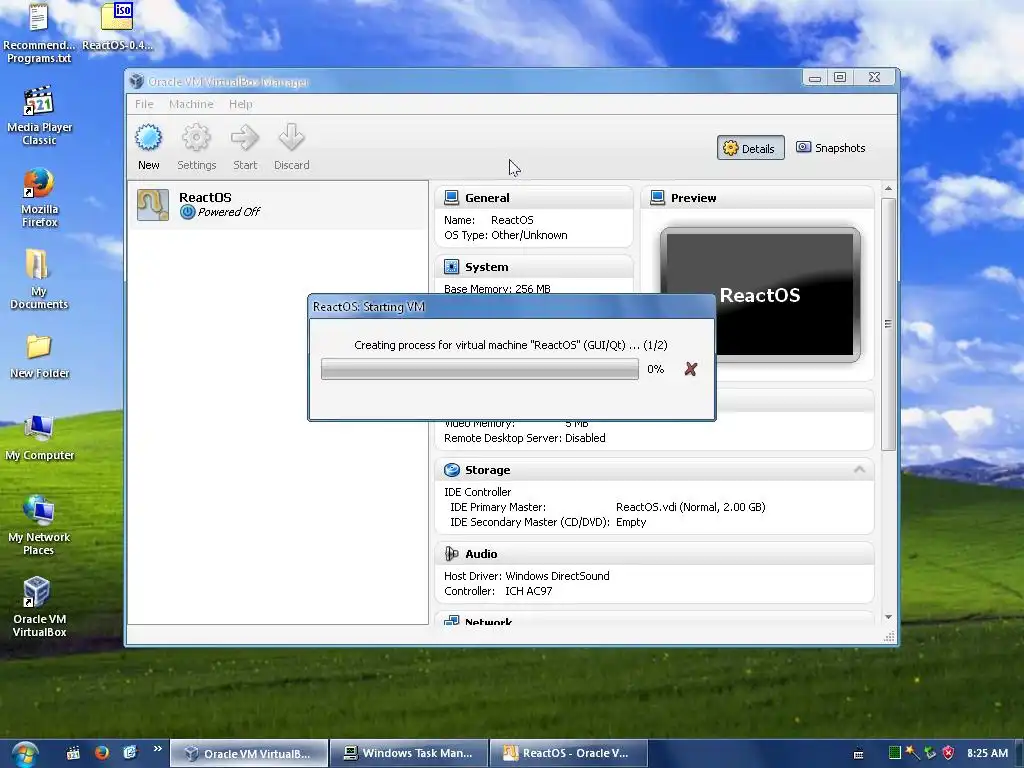This screenshot has height=768, width=1024.
Task: Select the My Documents desktop icon
Action: [39, 280]
